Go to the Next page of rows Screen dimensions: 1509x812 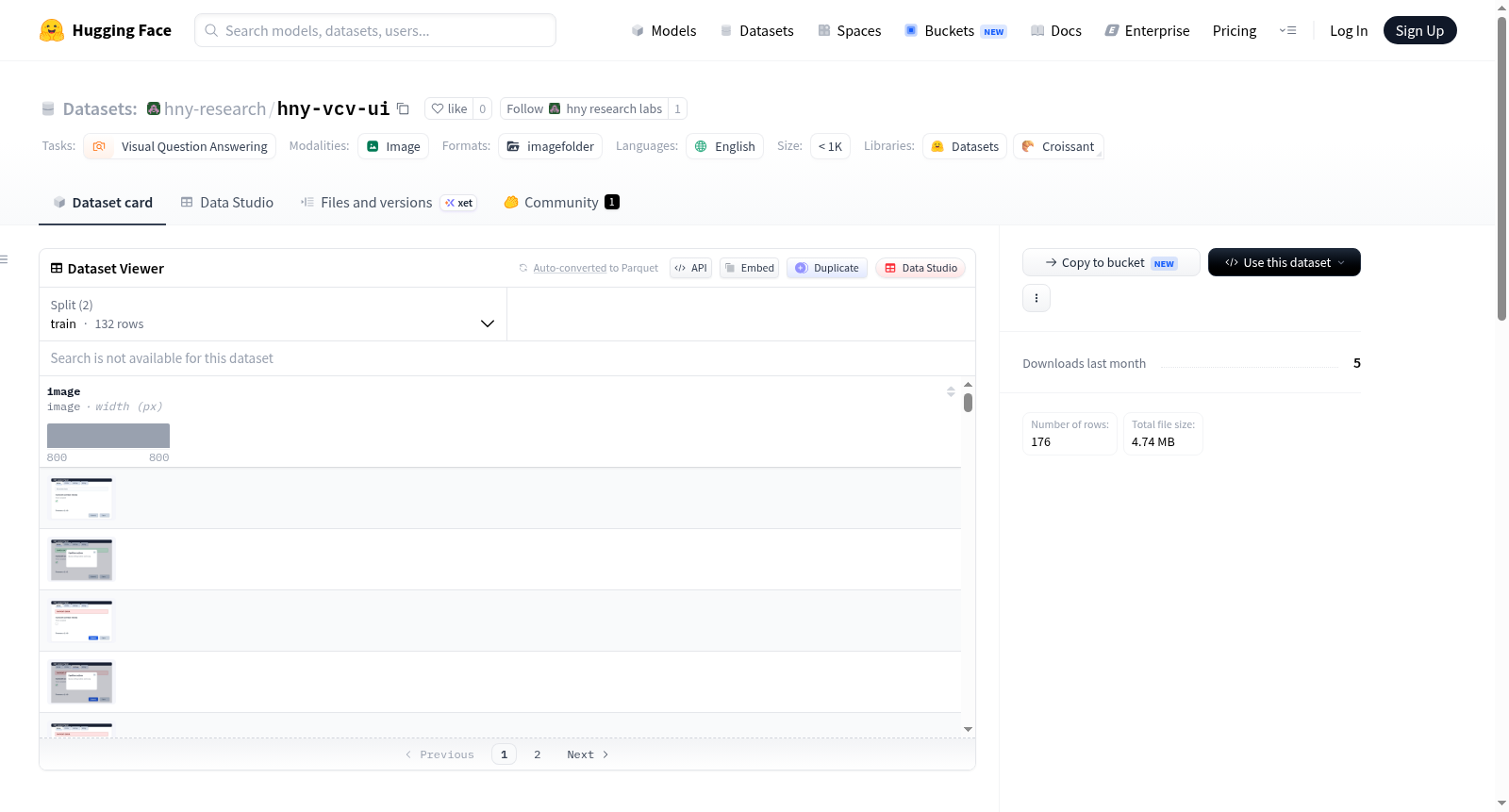(x=588, y=754)
